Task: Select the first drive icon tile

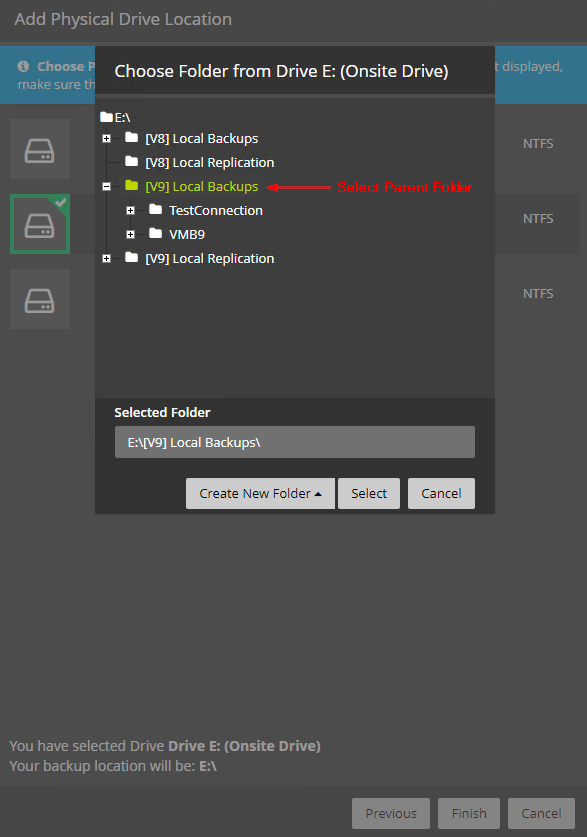Action: [x=40, y=149]
